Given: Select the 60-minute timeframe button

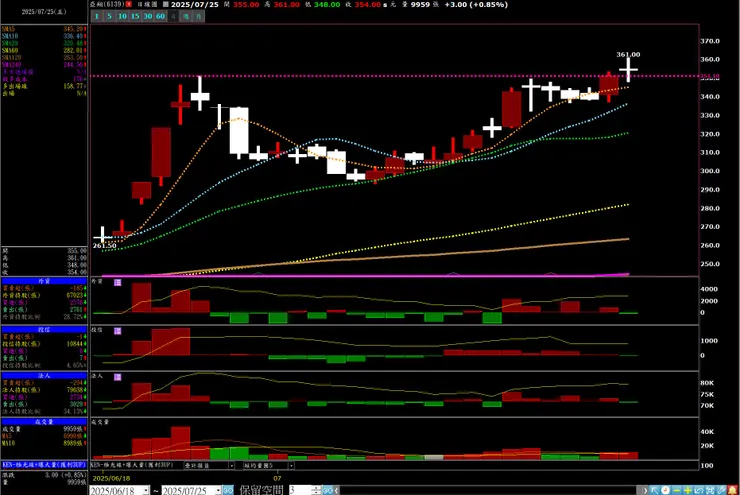Looking at the screenshot, I should click(160, 17).
